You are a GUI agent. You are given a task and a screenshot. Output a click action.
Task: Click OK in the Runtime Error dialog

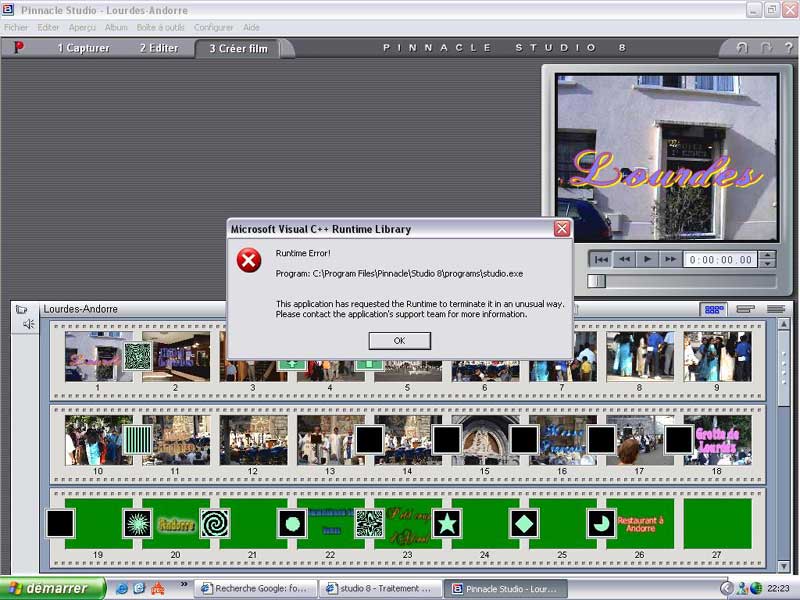[x=399, y=340]
